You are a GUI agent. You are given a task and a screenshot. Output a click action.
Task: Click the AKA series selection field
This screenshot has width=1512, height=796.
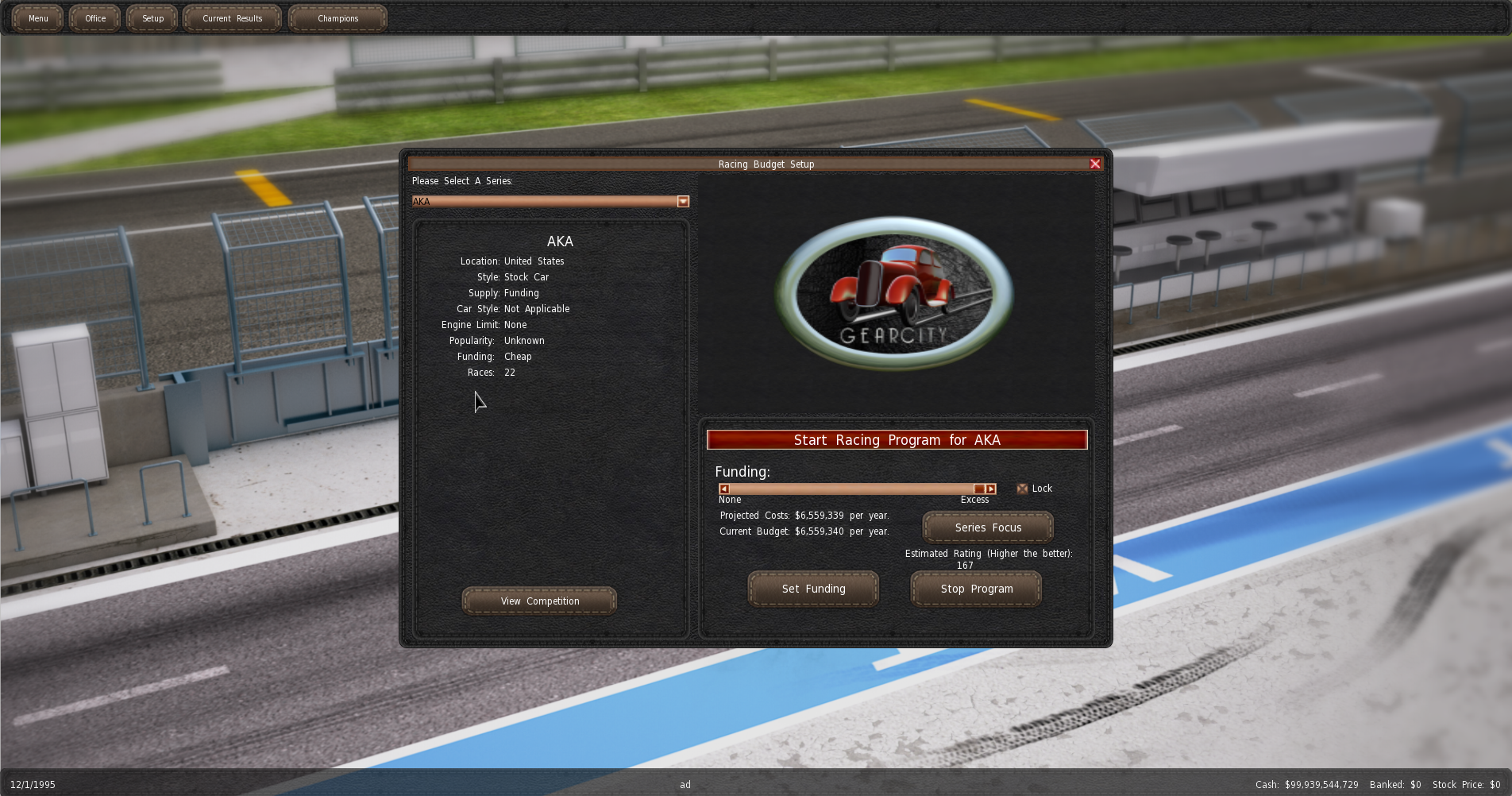tap(544, 202)
